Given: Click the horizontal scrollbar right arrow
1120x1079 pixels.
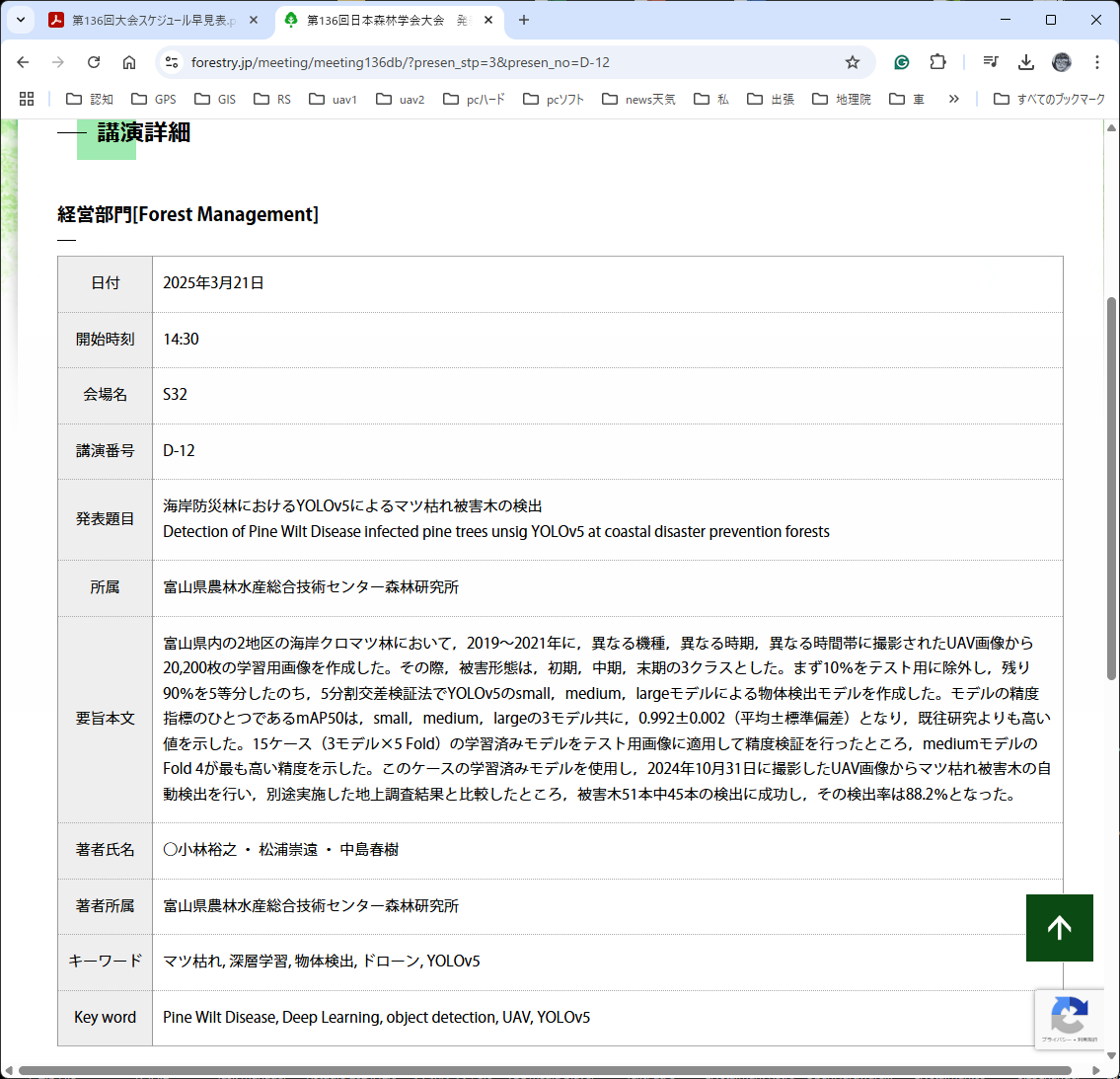Looking at the screenshot, I should click(1095, 1070).
